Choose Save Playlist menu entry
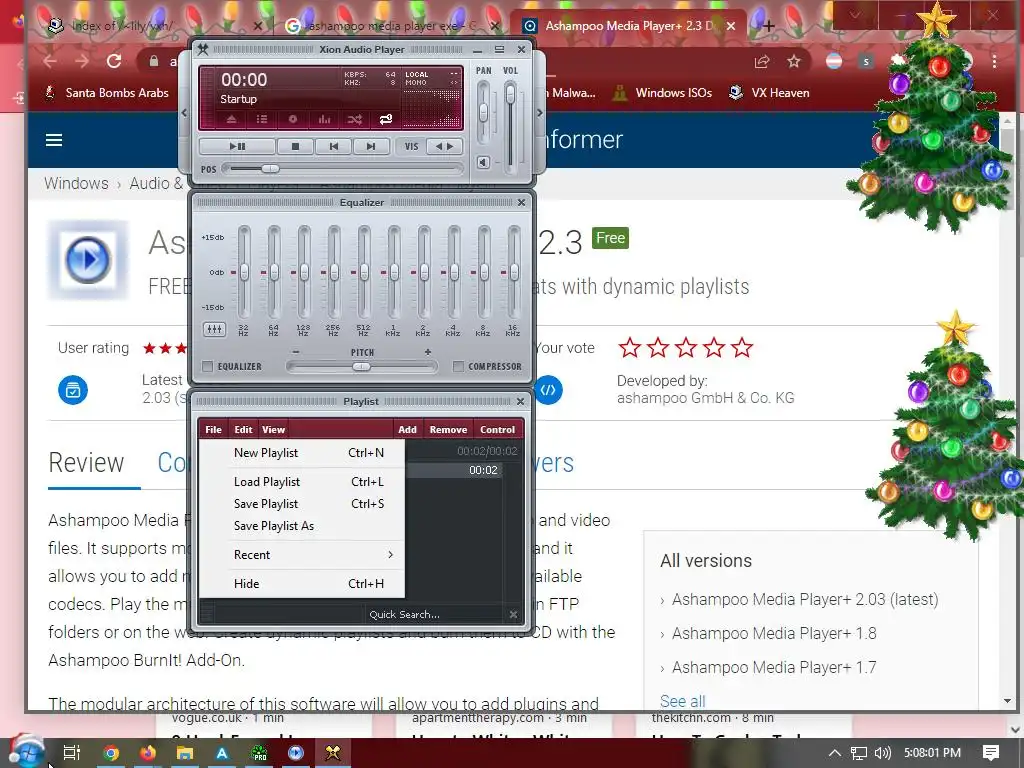 (302, 504)
